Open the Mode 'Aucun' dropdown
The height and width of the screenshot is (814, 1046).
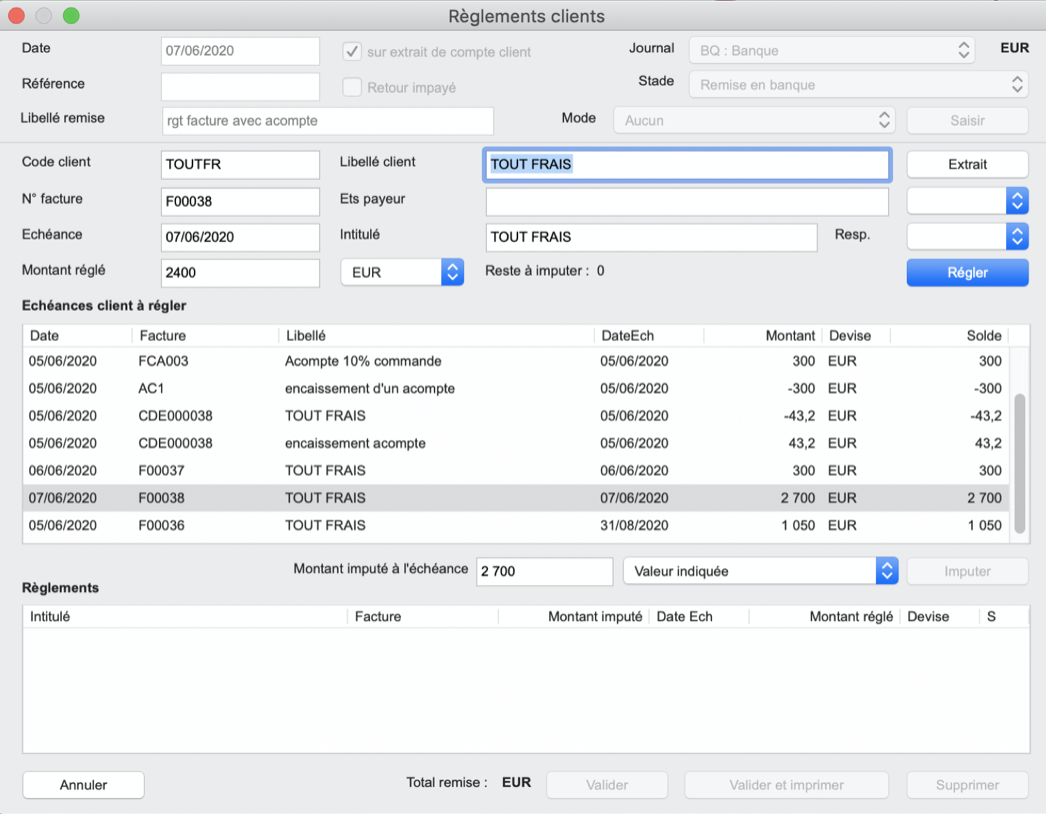tap(754, 120)
